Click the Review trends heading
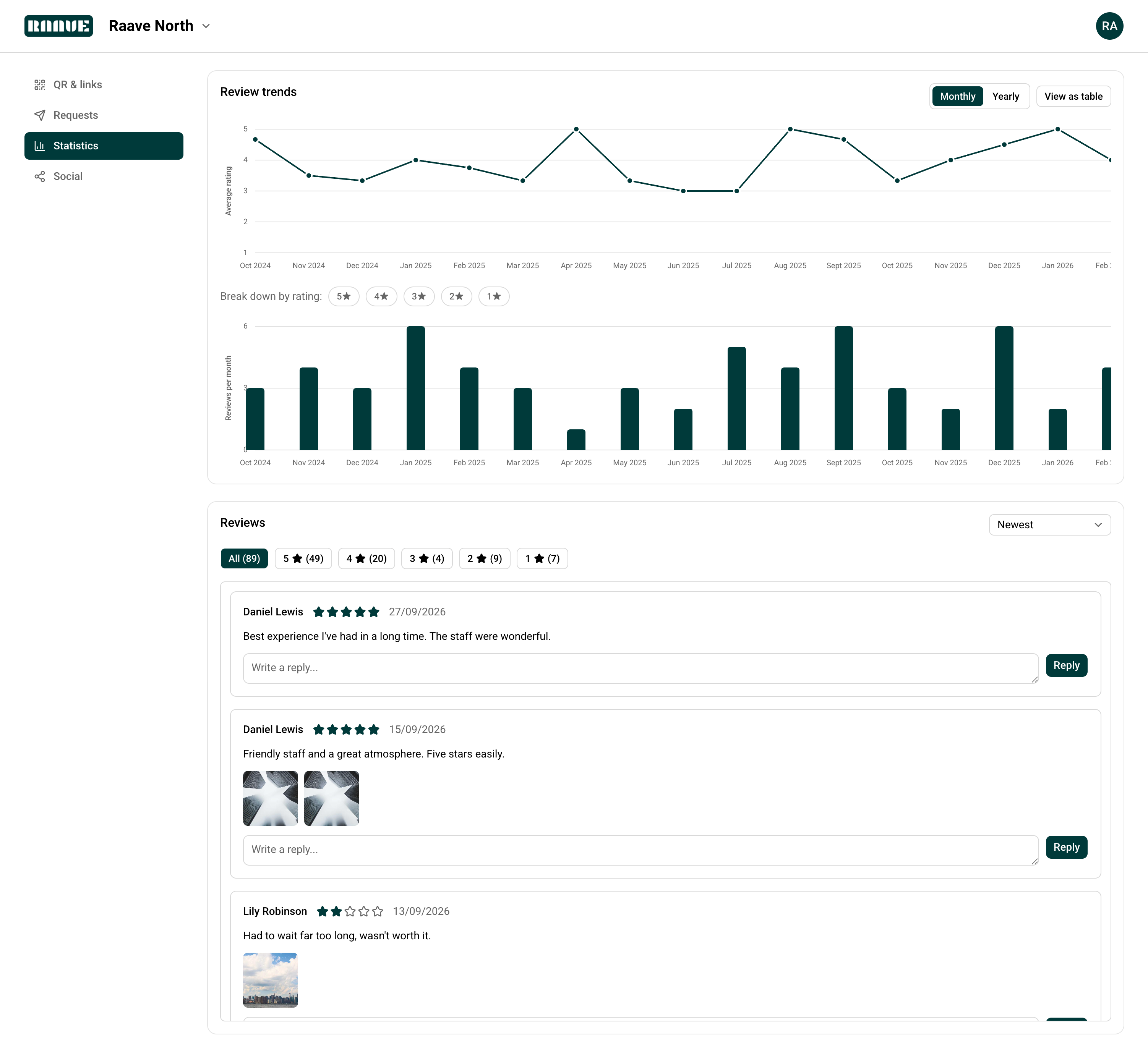The image size is (1148, 1052). click(x=258, y=92)
